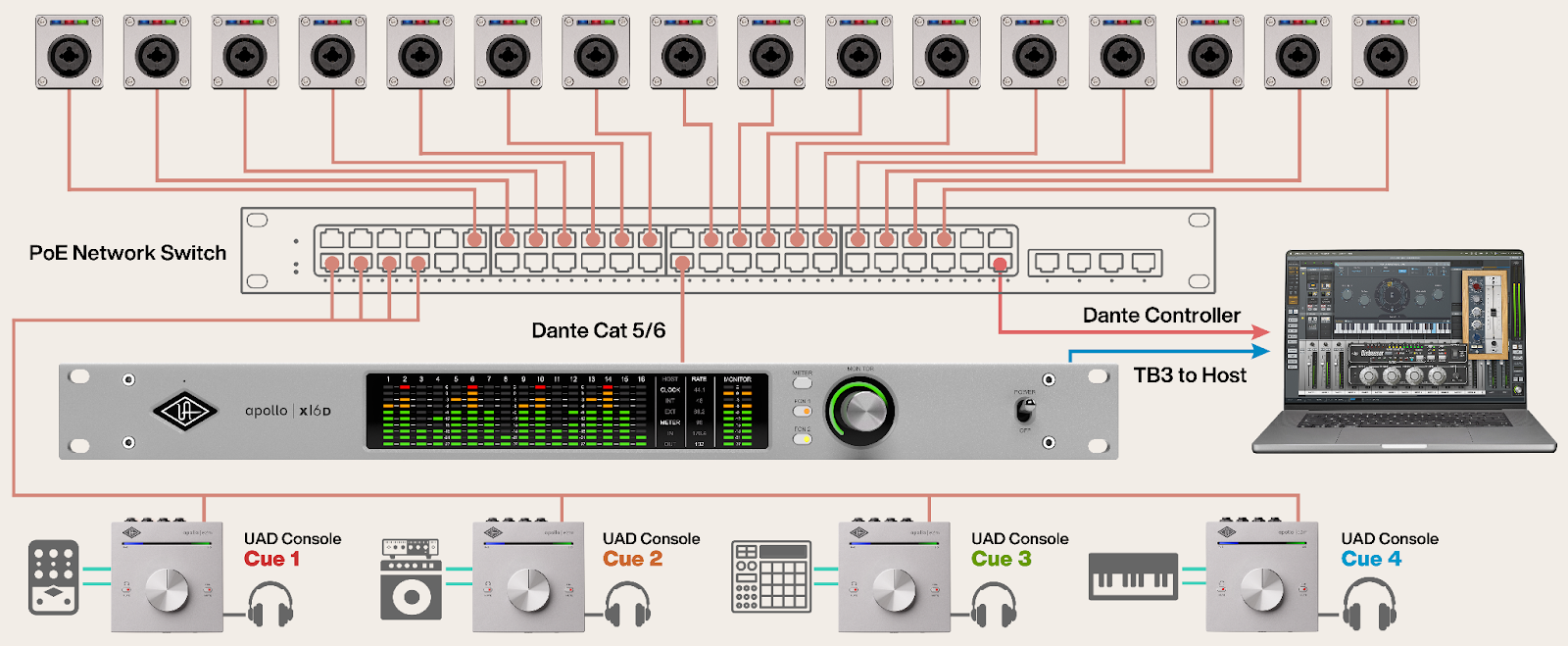
Task: Click the "Dante Controller" label
Action: (1161, 315)
